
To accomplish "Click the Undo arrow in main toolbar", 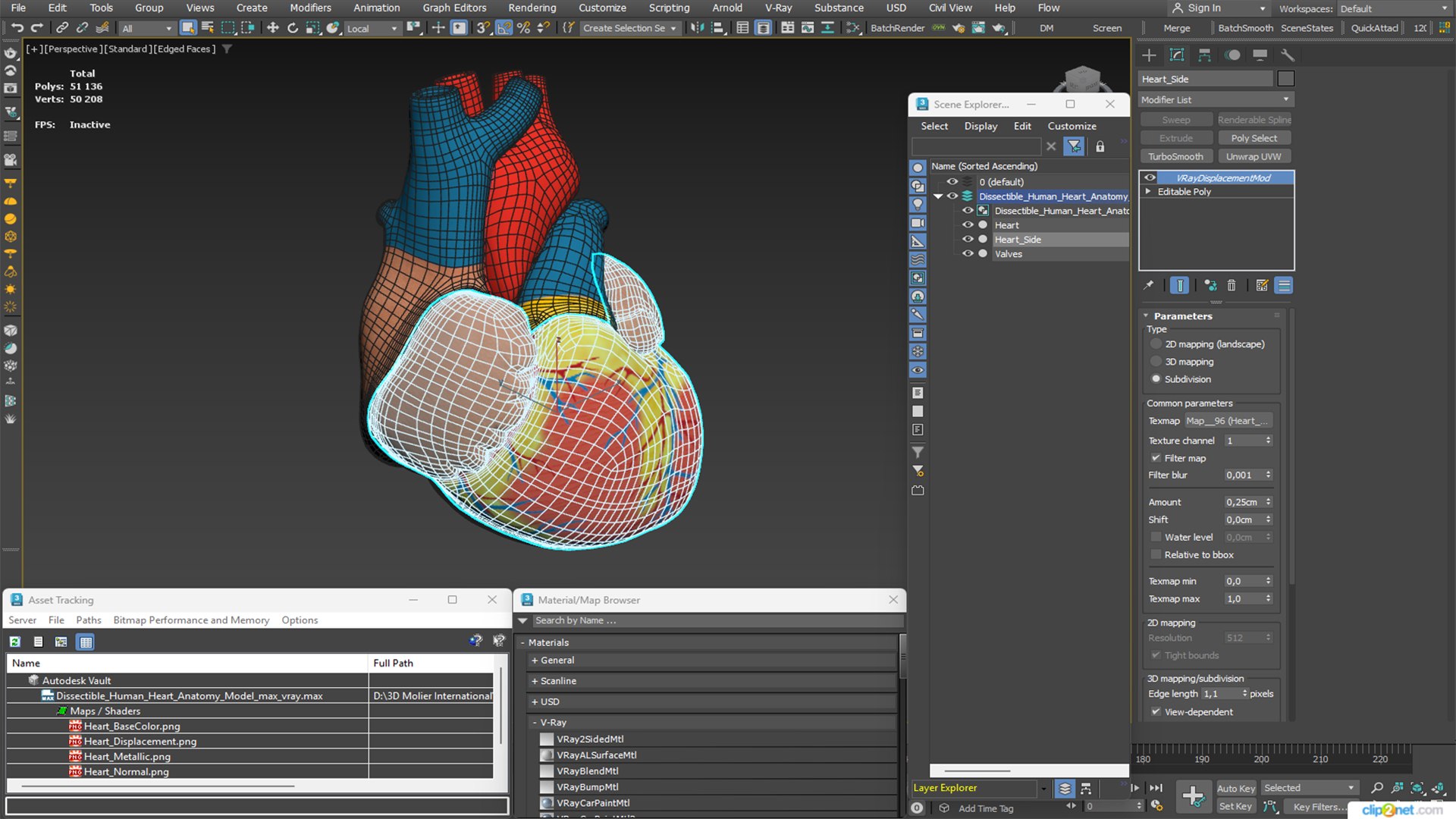I will [17, 28].
